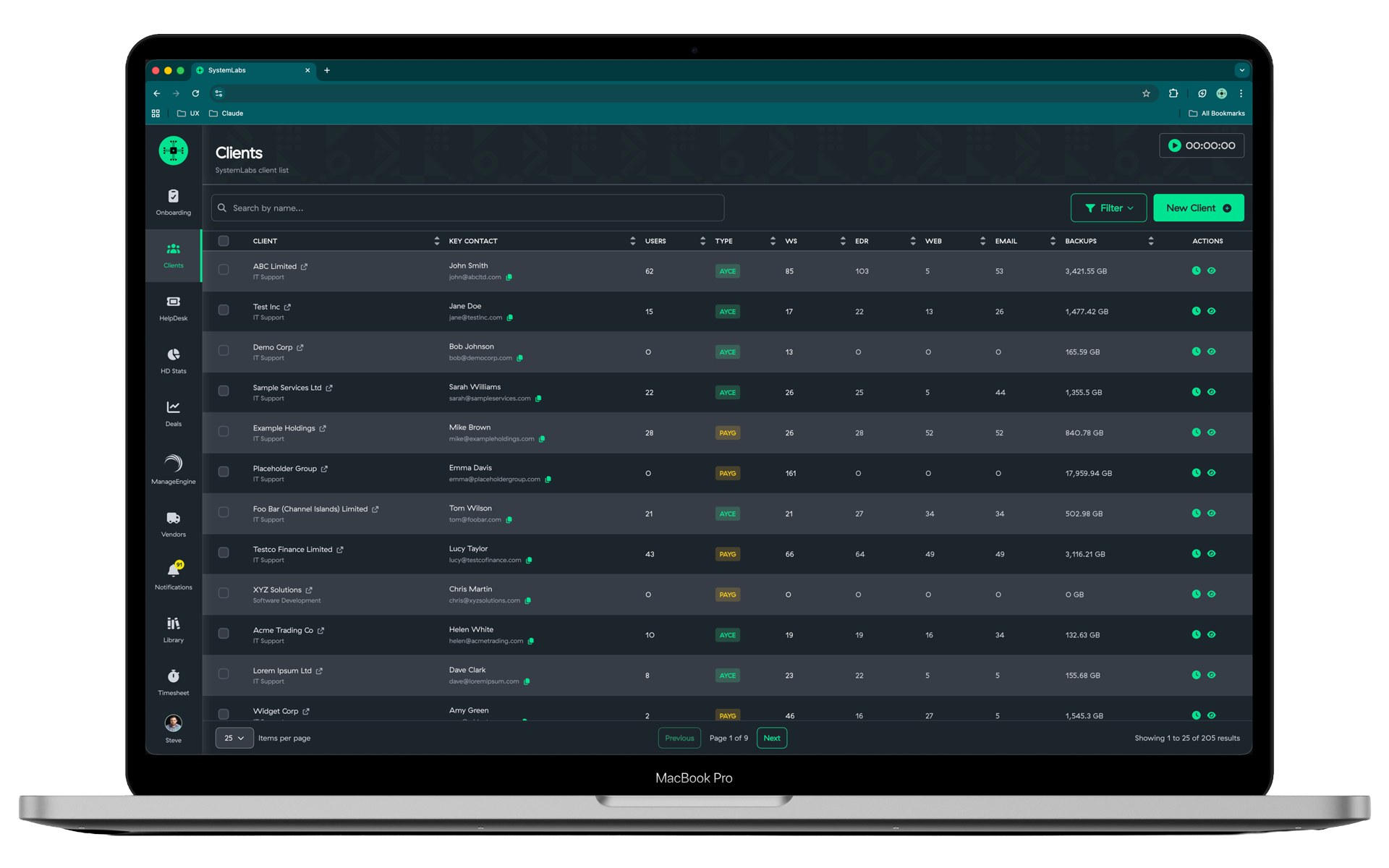
Task: Switch to the SystemLabs browser tab
Action: 226,70
